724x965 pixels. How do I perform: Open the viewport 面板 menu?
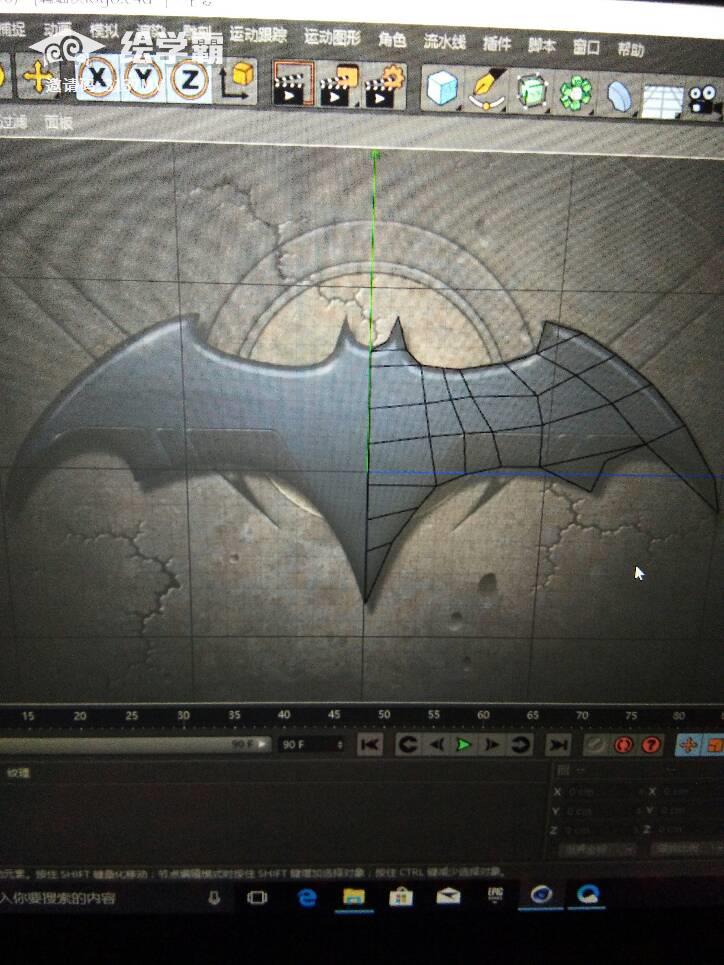click(58, 122)
